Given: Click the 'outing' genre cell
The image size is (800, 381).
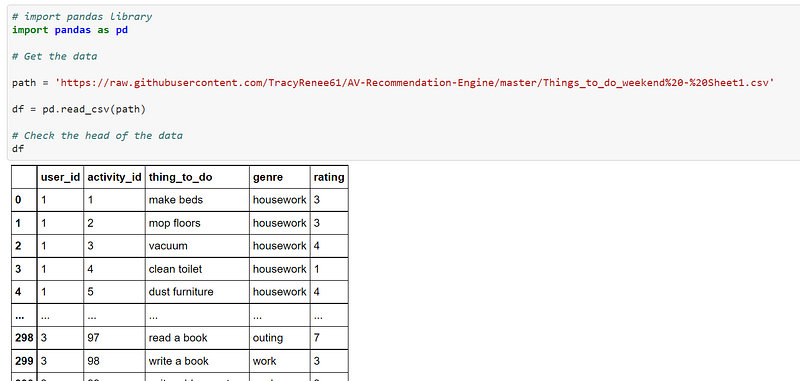Looking at the screenshot, I should point(280,338).
